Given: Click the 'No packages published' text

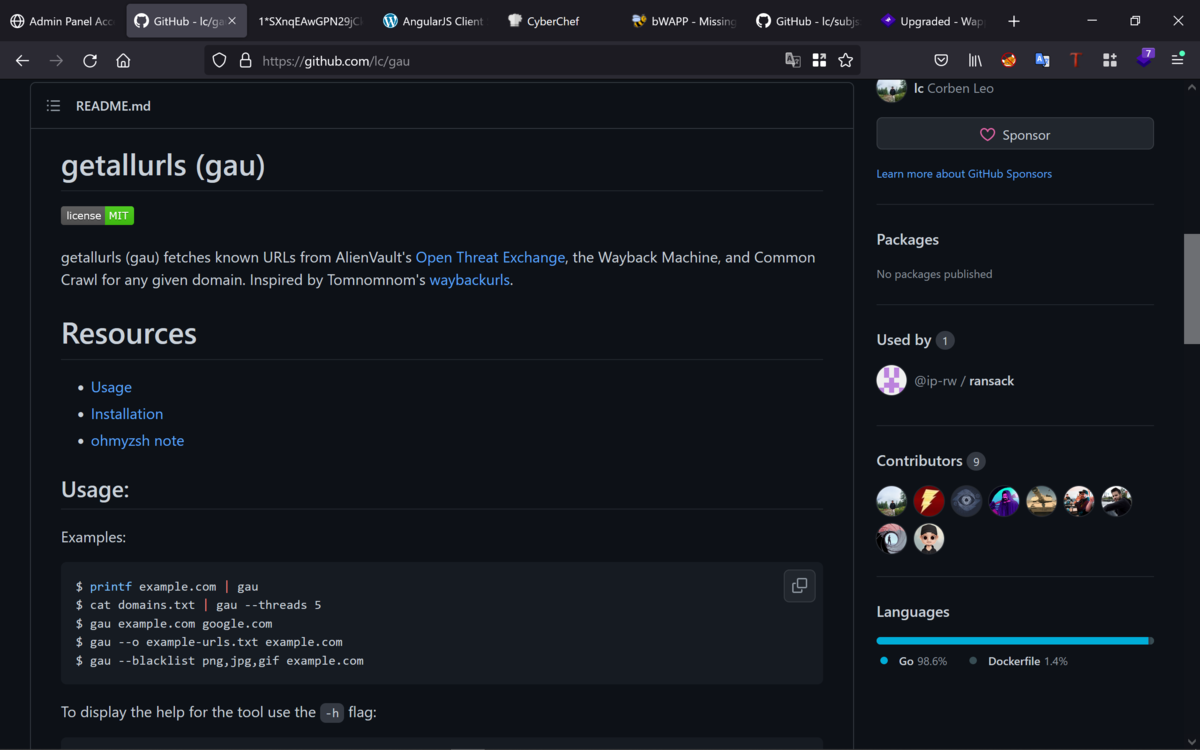Looking at the screenshot, I should click(x=935, y=274).
